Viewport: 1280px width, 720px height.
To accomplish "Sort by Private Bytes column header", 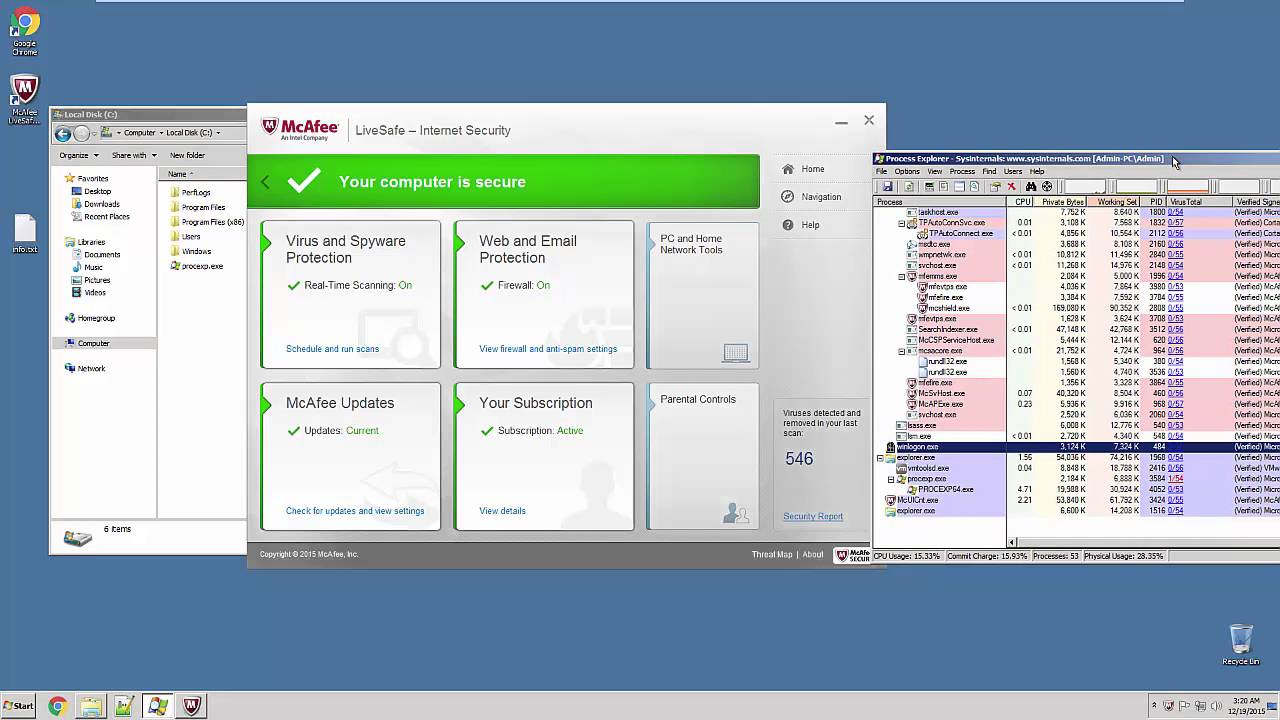I will (x=1062, y=202).
